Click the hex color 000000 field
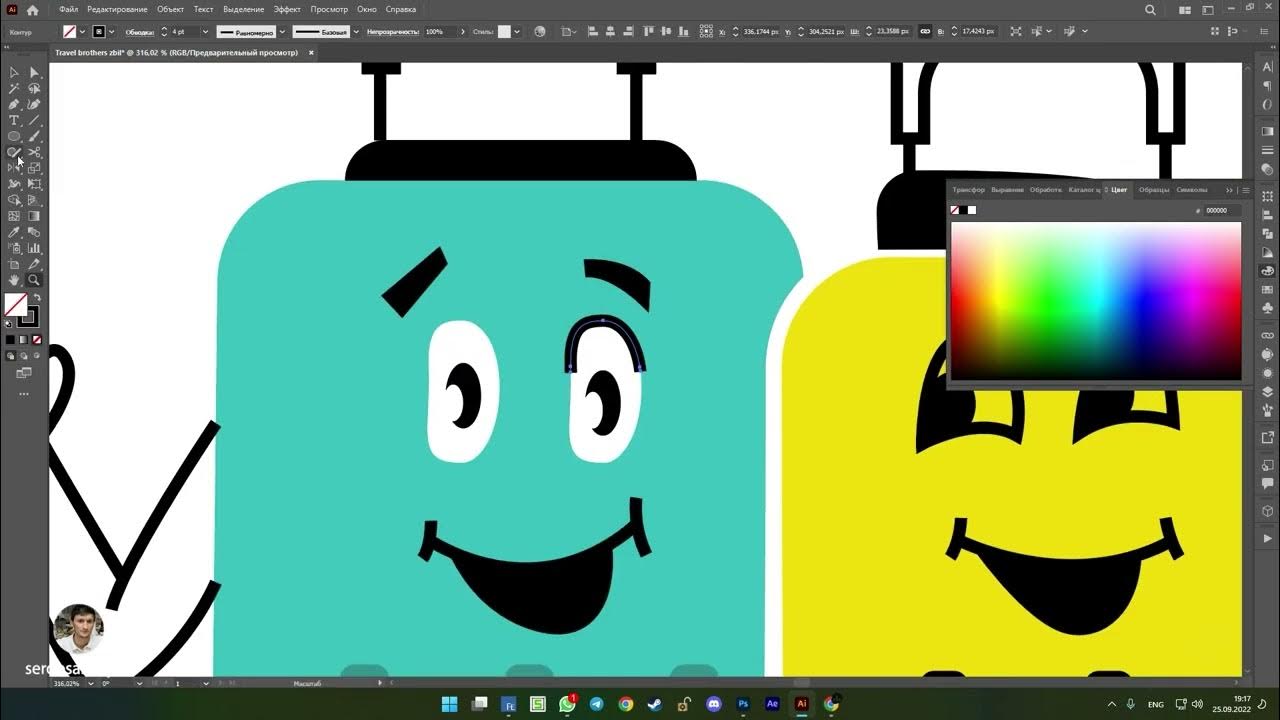 click(x=1222, y=211)
